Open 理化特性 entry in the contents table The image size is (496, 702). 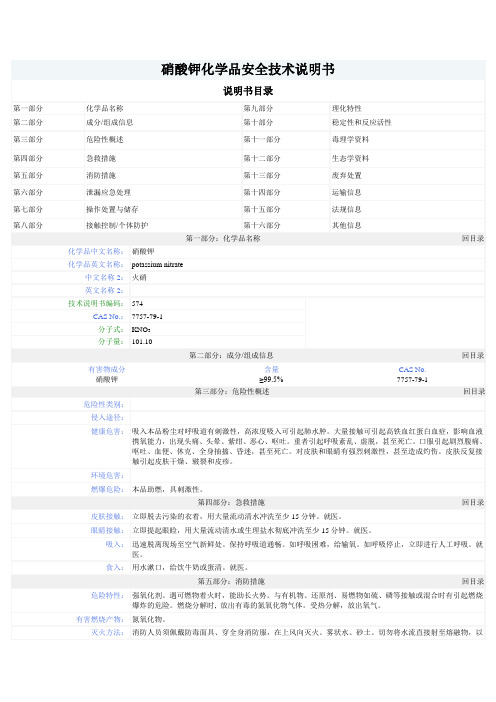click(346, 108)
